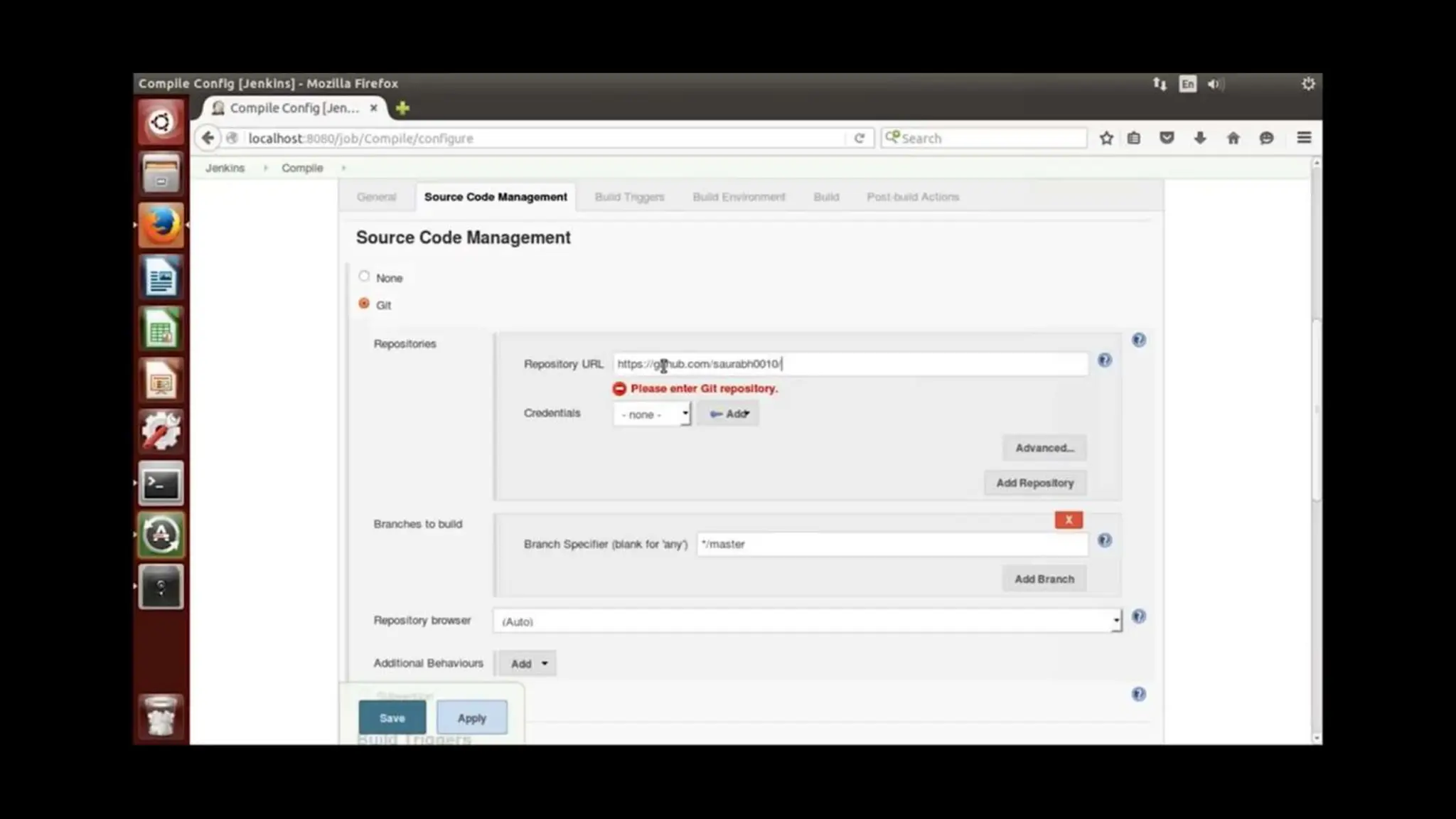Show help for Repository browser
The image size is (1456, 819).
pos(1139,616)
